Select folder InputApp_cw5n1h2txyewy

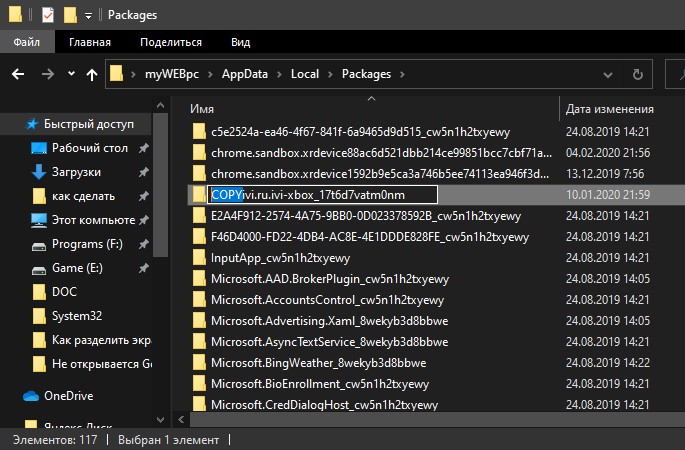coord(280,258)
